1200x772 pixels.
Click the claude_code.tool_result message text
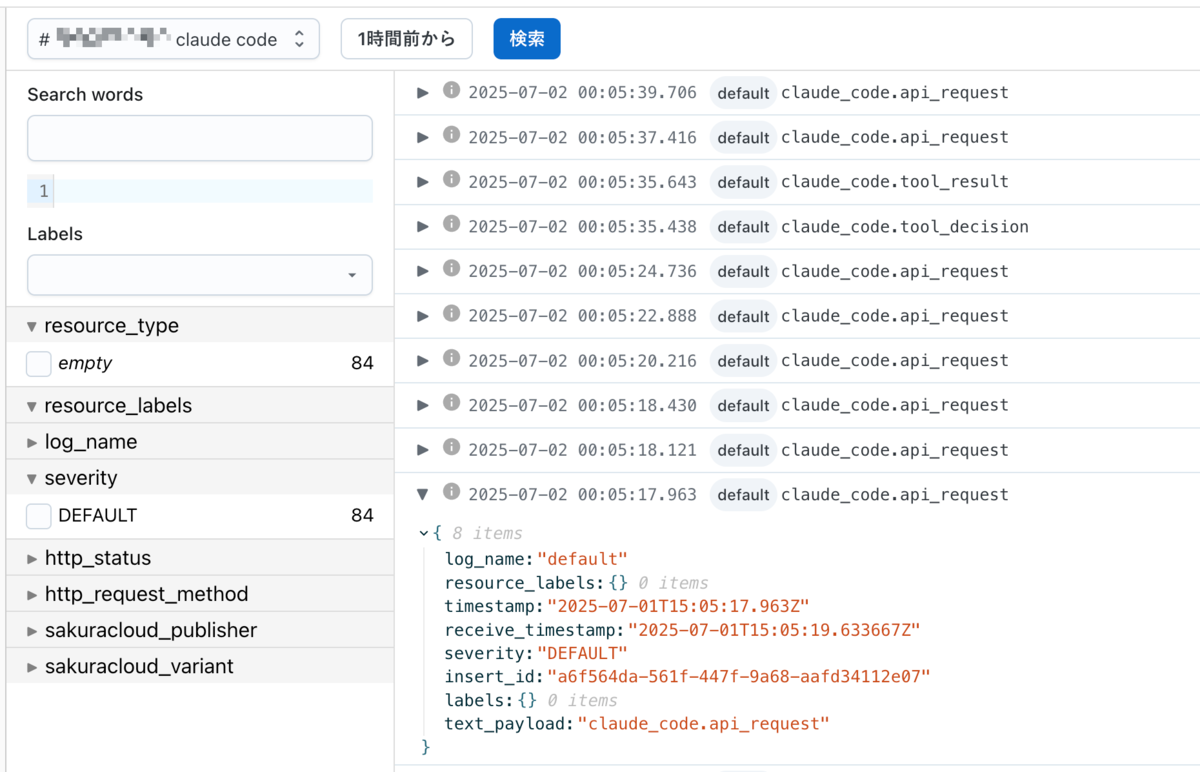point(895,182)
